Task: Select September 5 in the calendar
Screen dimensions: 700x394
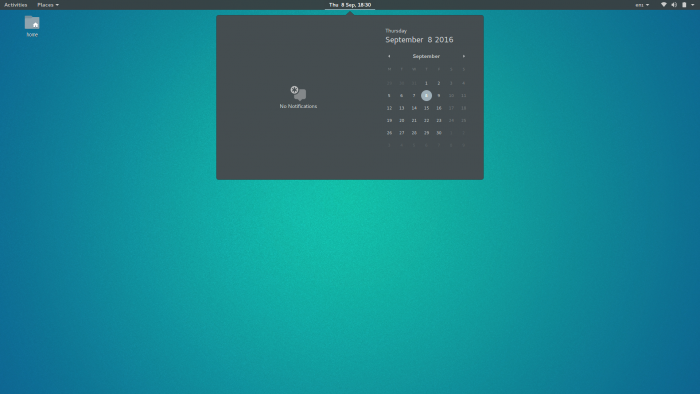Action: tap(389, 95)
